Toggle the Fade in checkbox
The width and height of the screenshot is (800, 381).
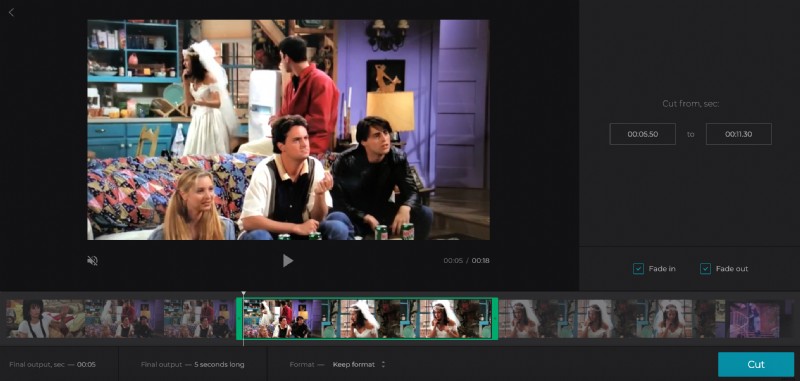[x=638, y=269]
